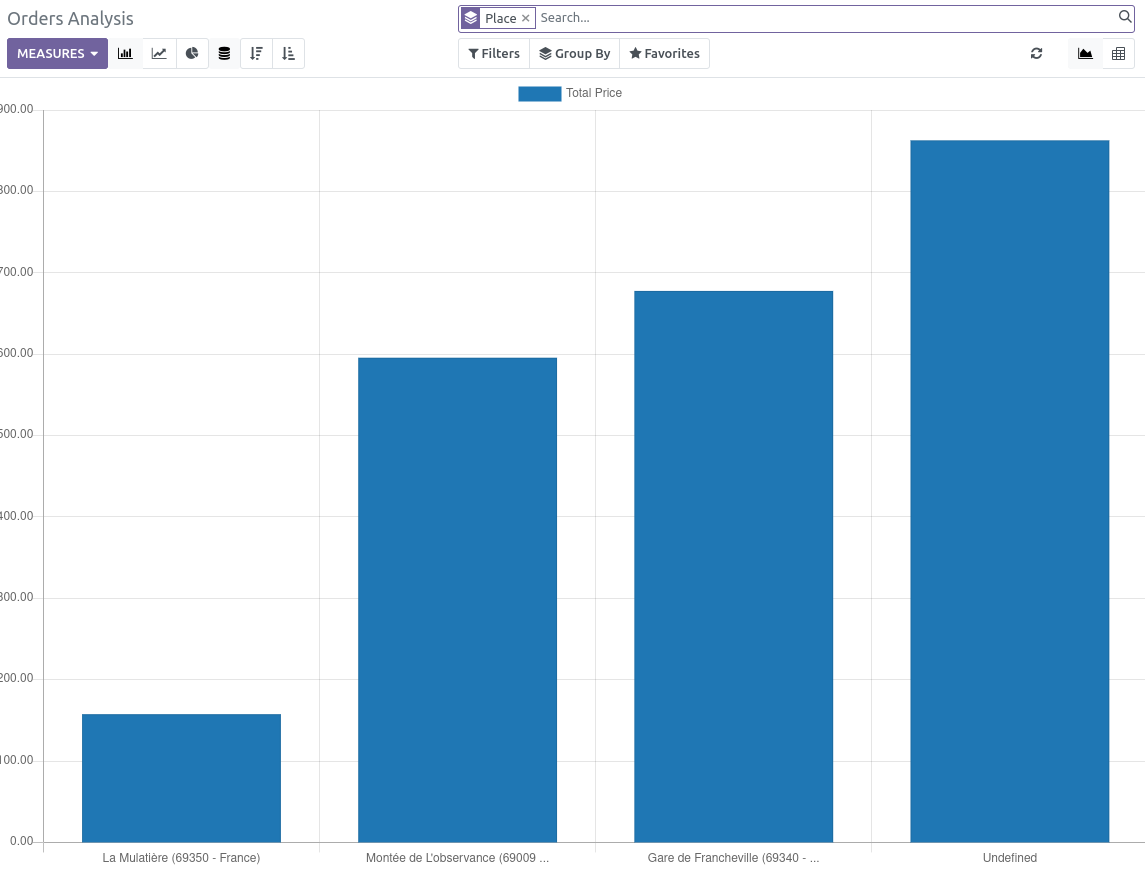The height and width of the screenshot is (872, 1145).
Task: Switch to bar chart mode
Action: pos(126,53)
